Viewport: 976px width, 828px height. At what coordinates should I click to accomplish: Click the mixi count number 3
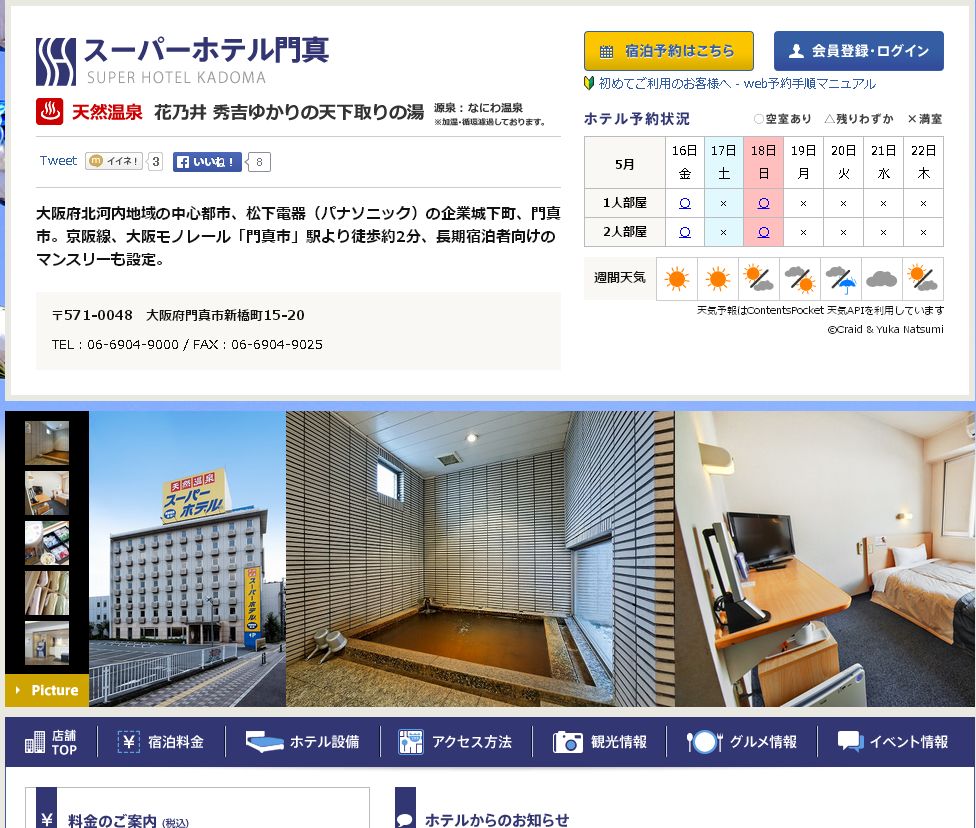point(156,162)
